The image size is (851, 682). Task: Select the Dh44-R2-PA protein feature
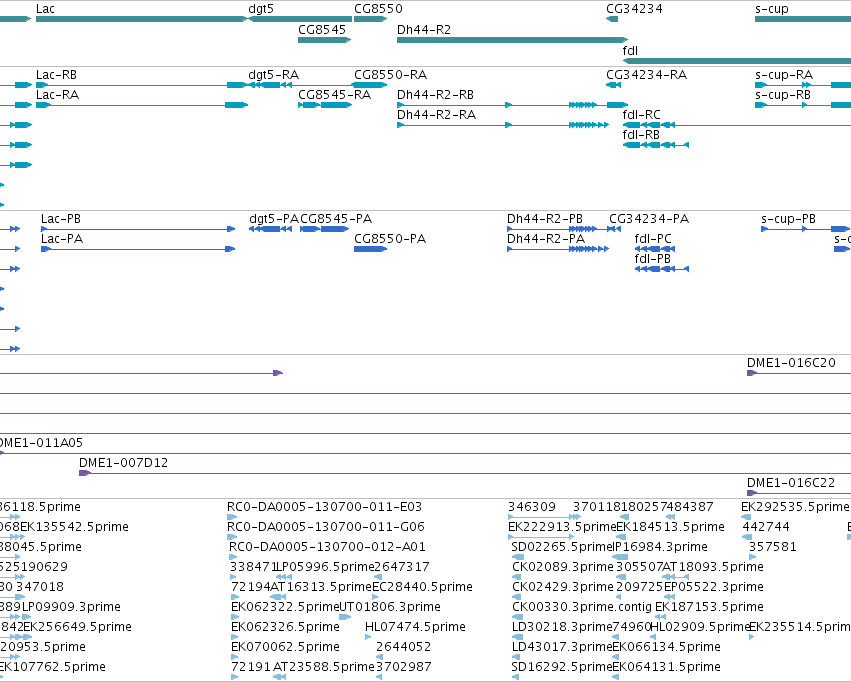click(557, 249)
